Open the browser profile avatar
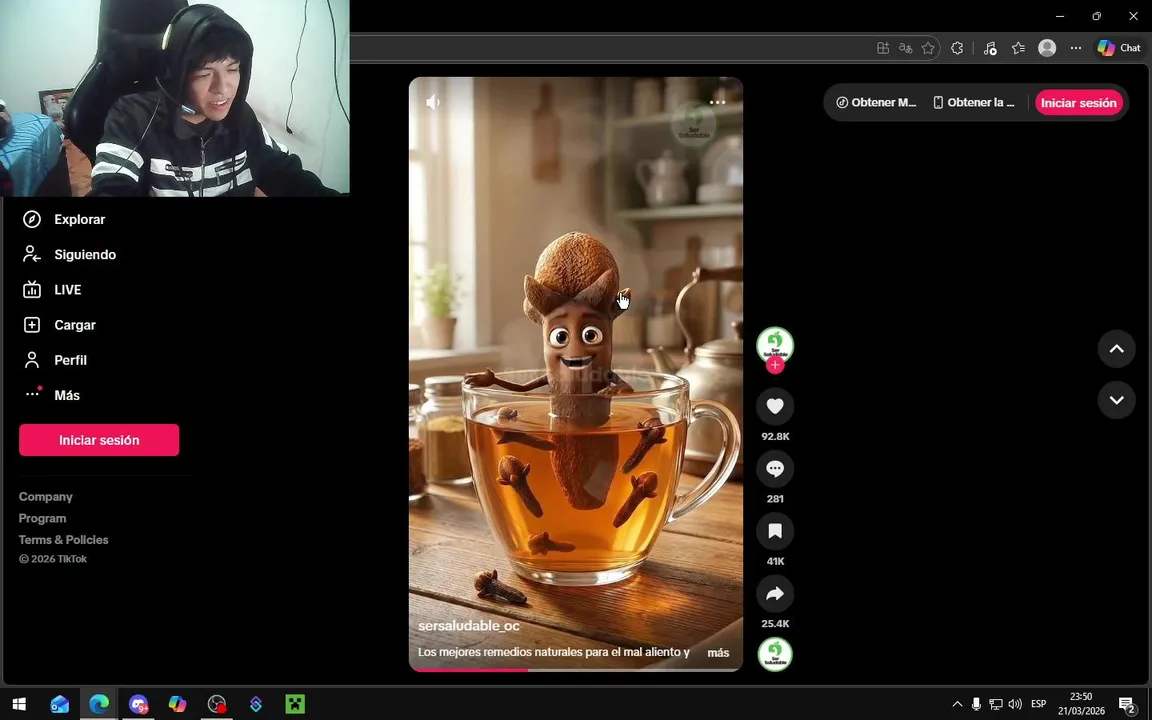The width and height of the screenshot is (1152, 720). pyautogui.click(x=1047, y=48)
